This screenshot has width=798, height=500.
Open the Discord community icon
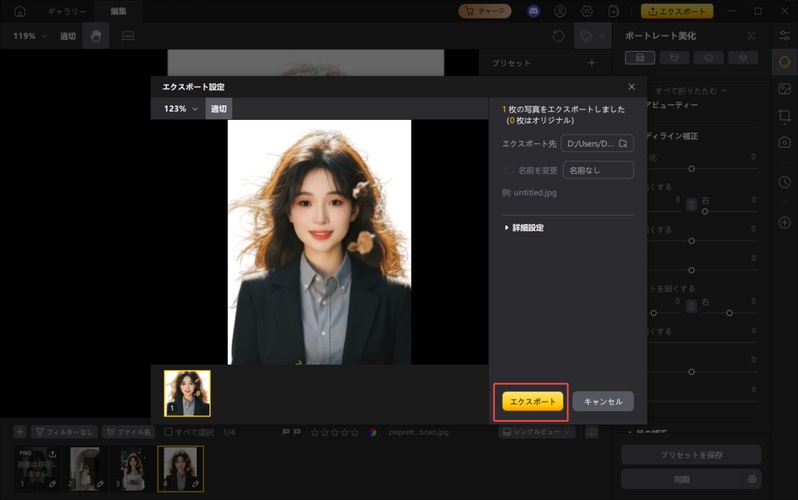pos(533,11)
